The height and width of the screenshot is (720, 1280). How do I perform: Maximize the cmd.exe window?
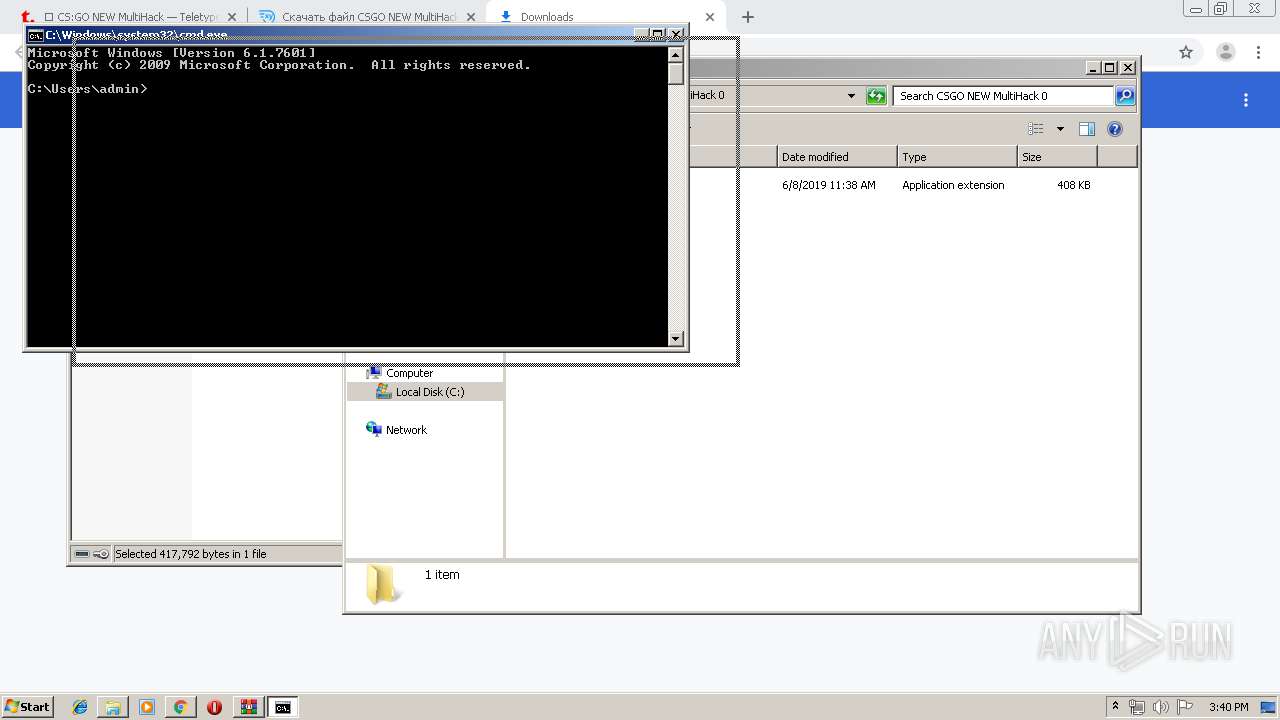[658, 34]
